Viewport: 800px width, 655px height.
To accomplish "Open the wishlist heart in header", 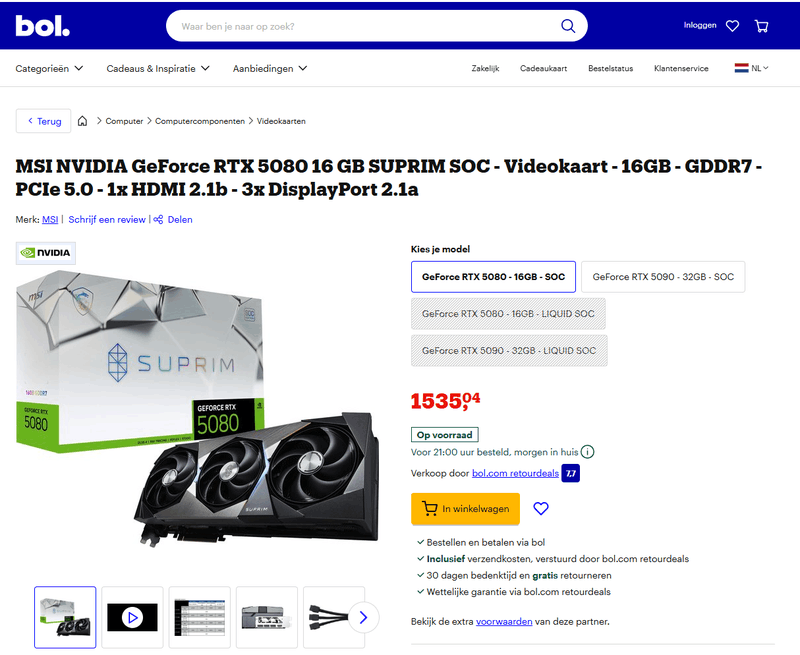I will tap(732, 26).
